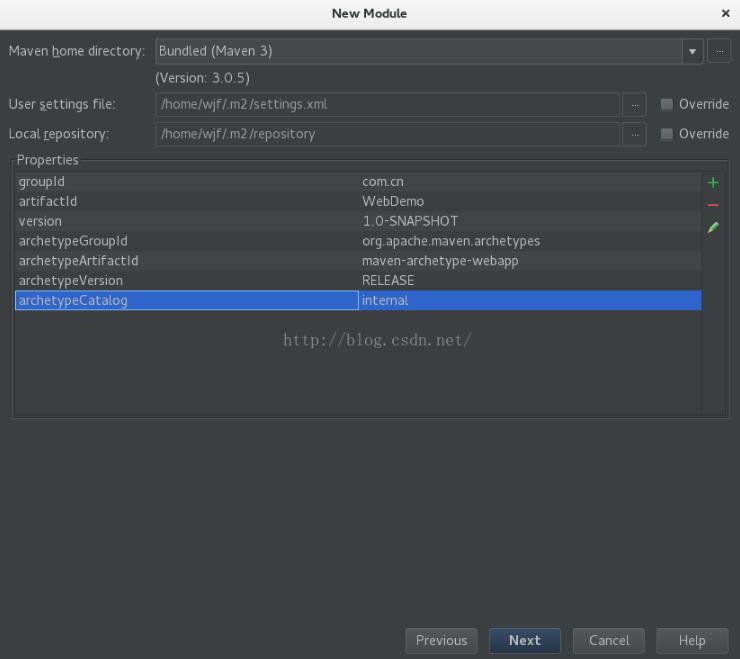Click the RELEASE value cell

click(530, 281)
